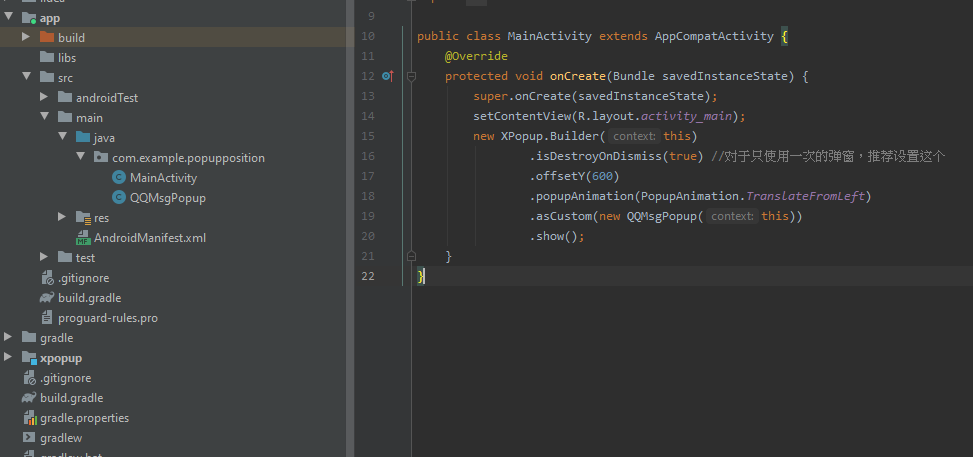Expand the gradle folder arrow
The image size is (973, 457).
pos(7,337)
